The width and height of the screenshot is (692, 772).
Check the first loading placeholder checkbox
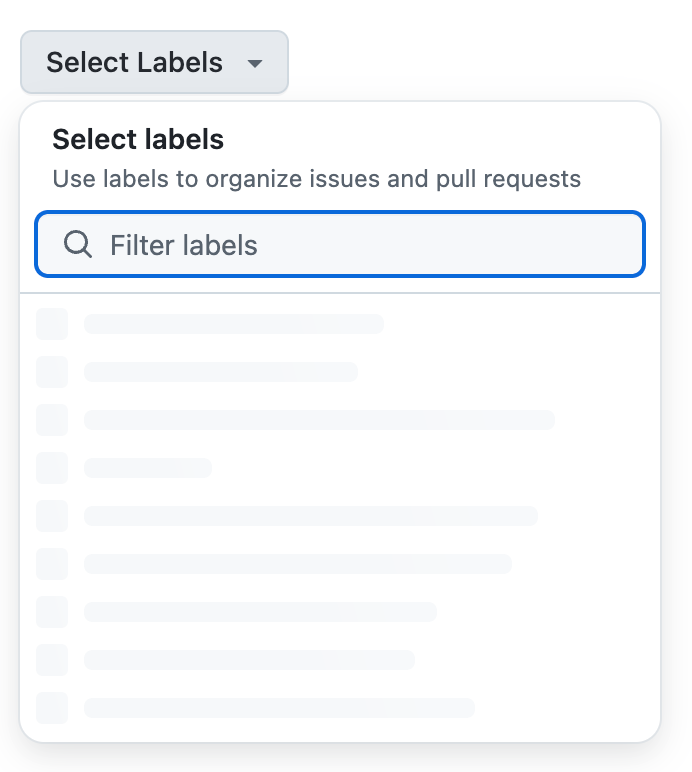point(52,324)
